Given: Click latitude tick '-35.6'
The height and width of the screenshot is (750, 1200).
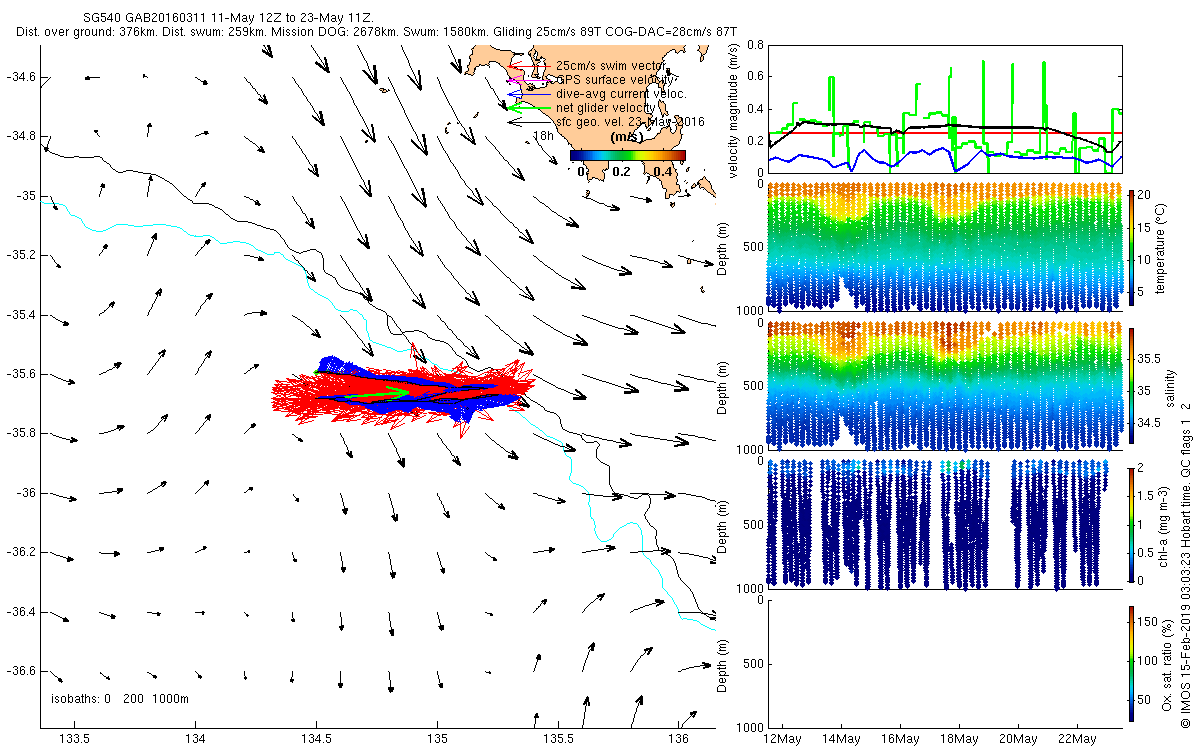Looking at the screenshot, I should (x=22, y=374).
